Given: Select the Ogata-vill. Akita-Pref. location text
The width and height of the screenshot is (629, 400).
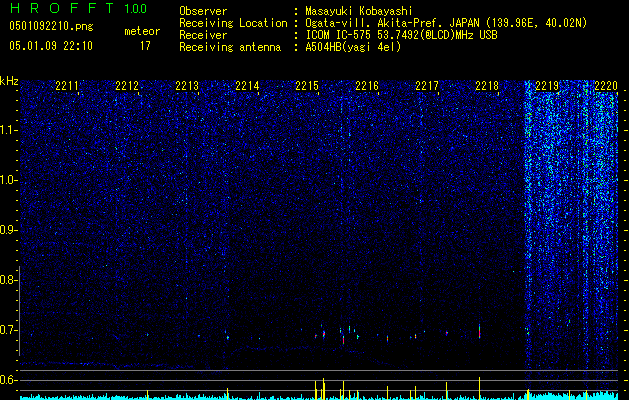Looking at the screenshot, I should point(446,23).
